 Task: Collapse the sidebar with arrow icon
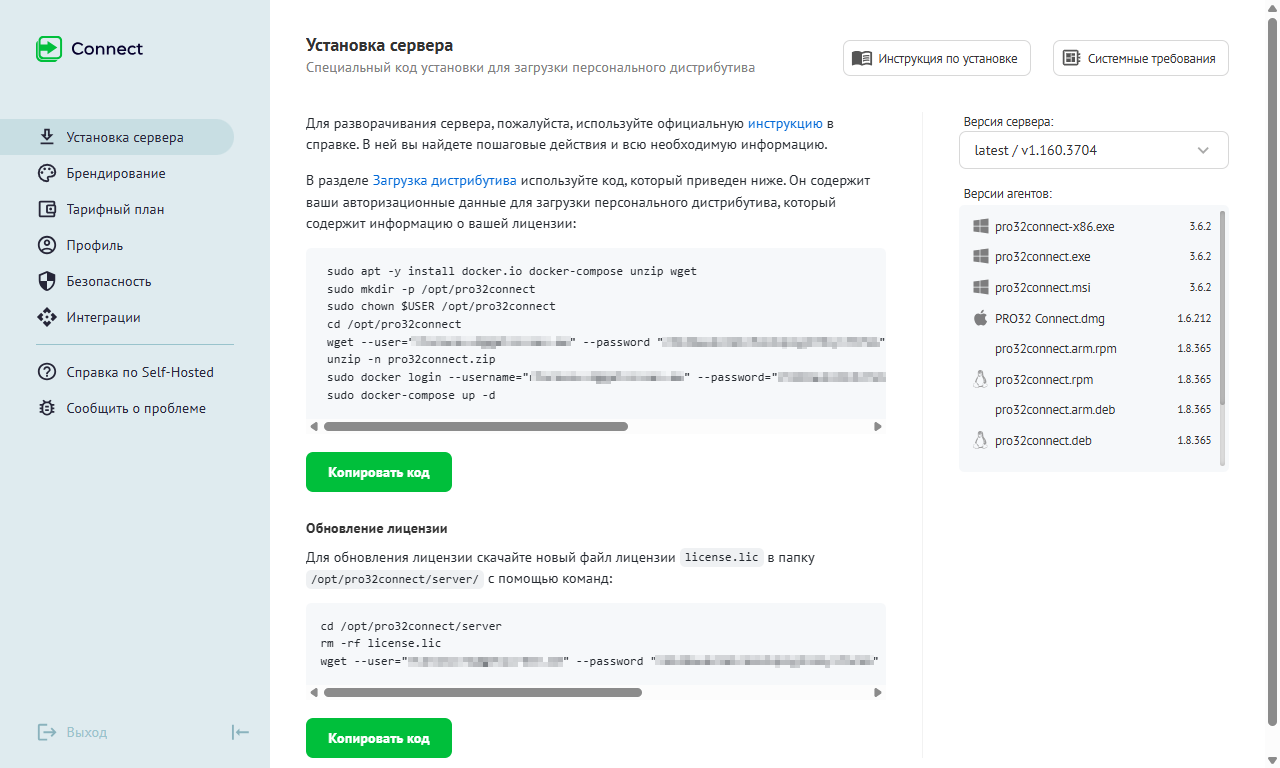pyautogui.click(x=240, y=732)
